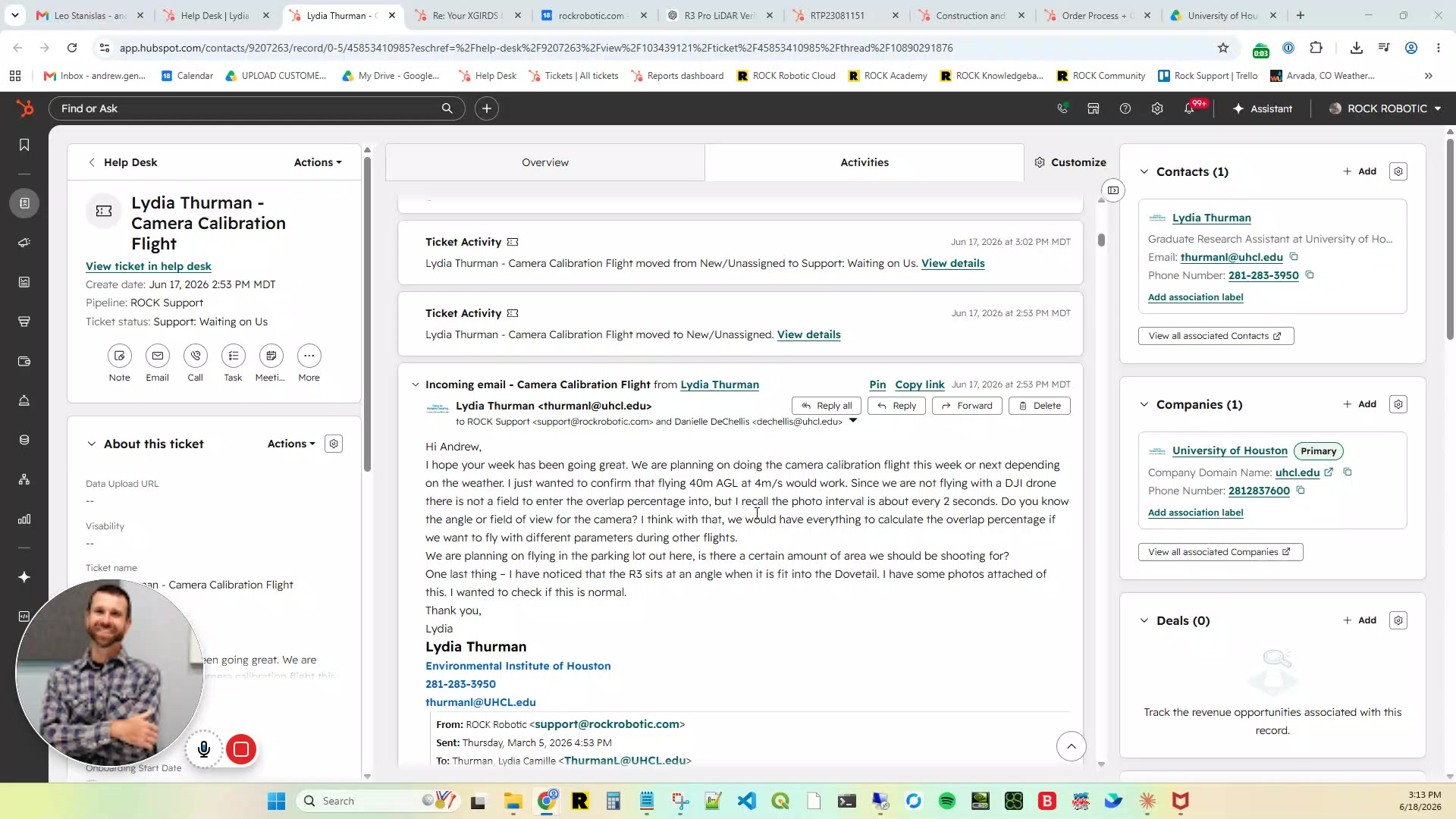This screenshot has width=1456, height=819.
Task: Click View all associated Companies
Action: (x=1220, y=552)
